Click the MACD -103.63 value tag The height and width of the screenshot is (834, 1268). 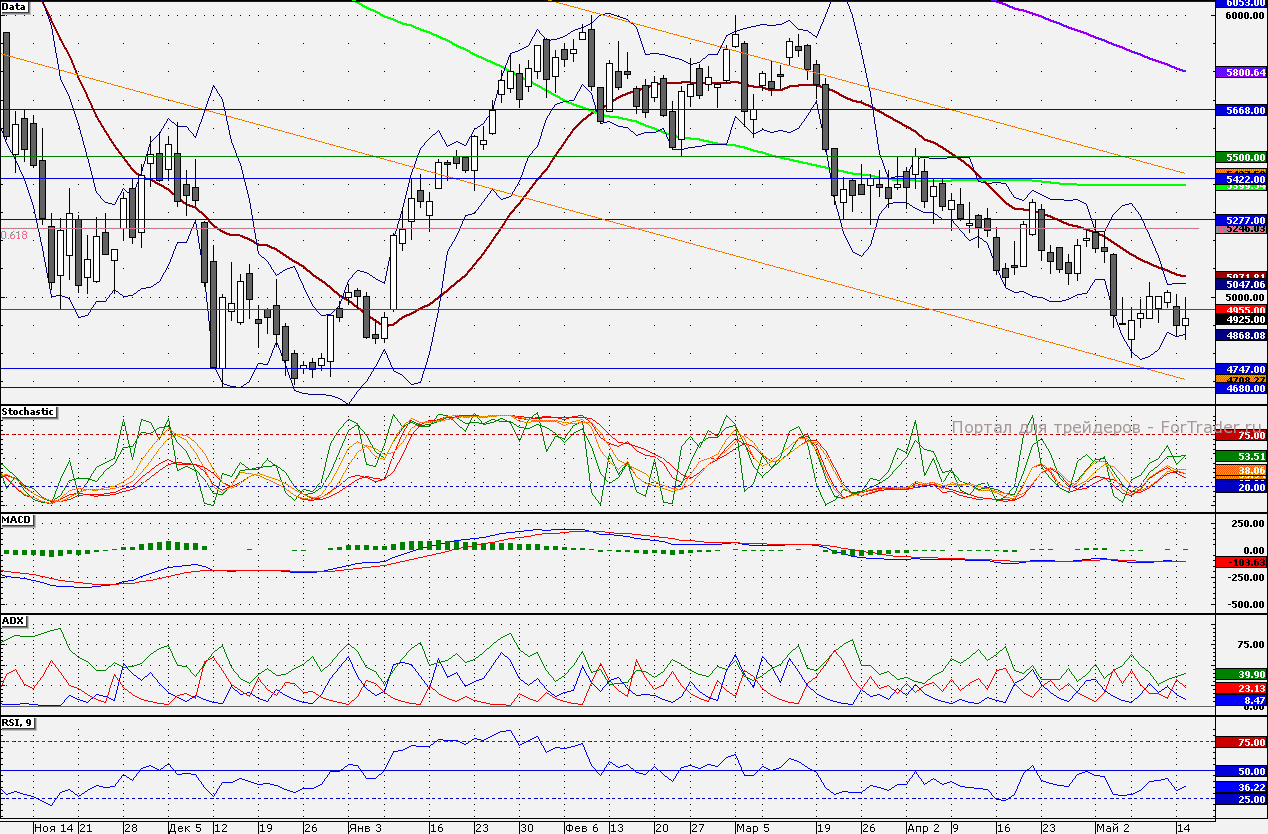pos(1240,563)
